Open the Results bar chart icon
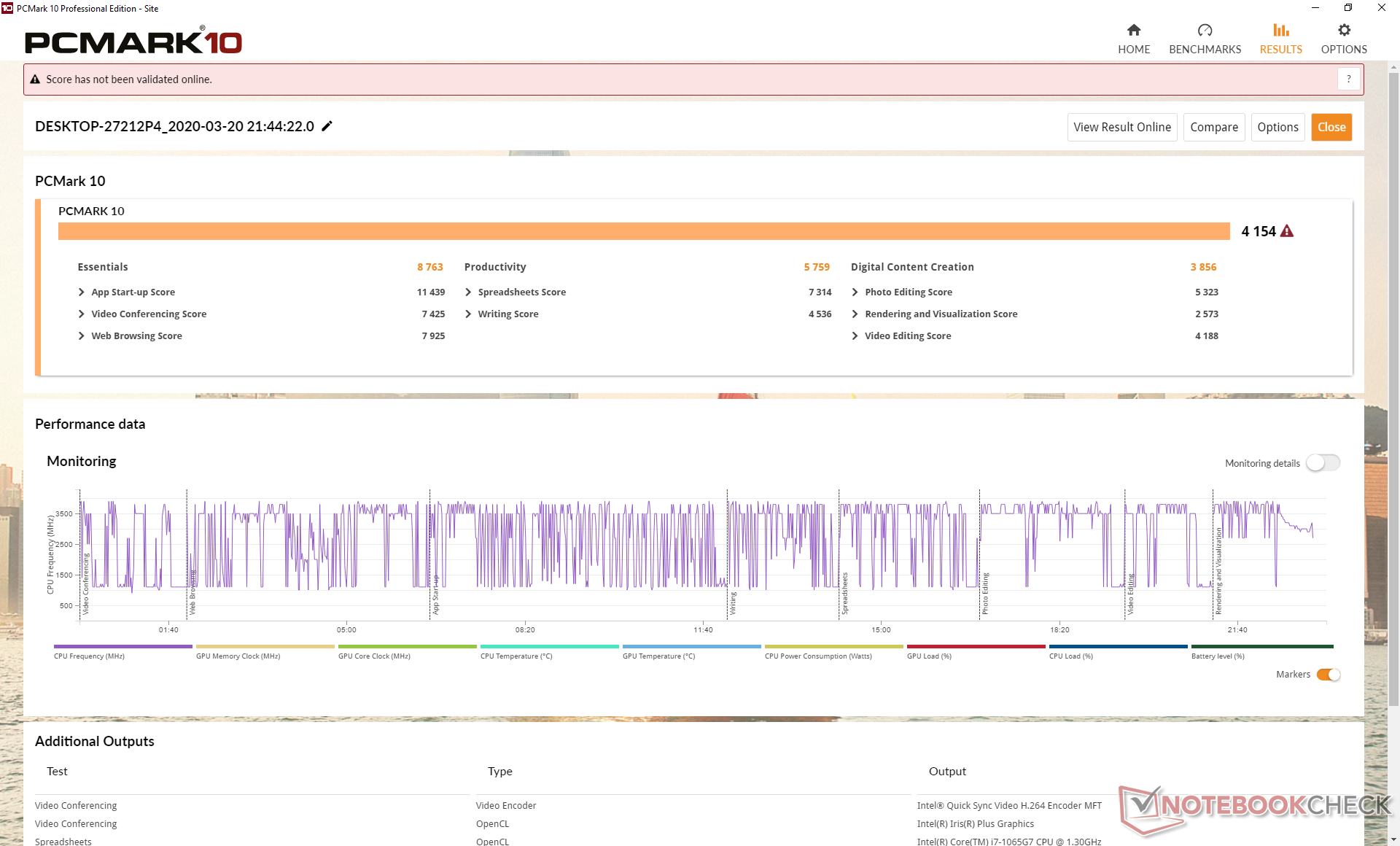1400x846 pixels. coord(1280,31)
